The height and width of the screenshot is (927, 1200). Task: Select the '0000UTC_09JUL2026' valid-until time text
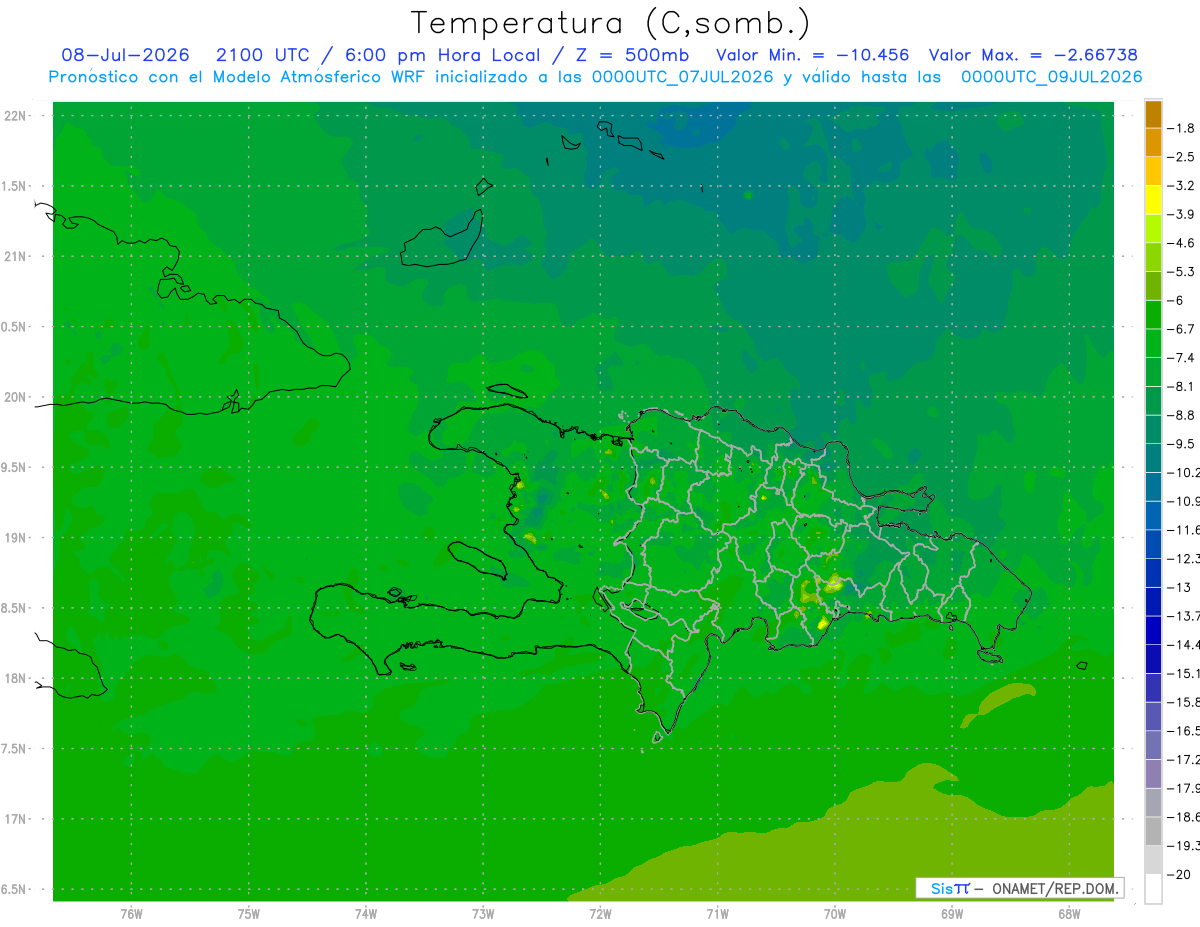pos(1051,77)
